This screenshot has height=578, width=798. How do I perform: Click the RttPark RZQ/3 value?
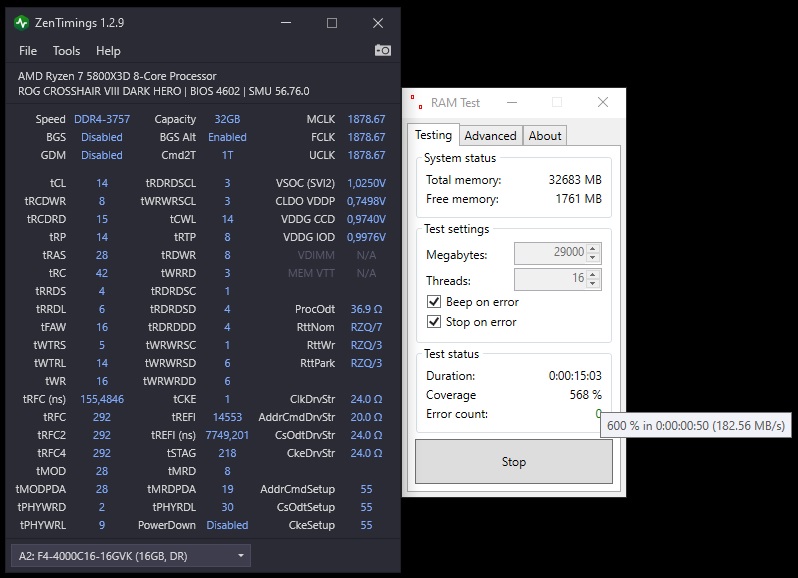pyautogui.click(x=366, y=363)
